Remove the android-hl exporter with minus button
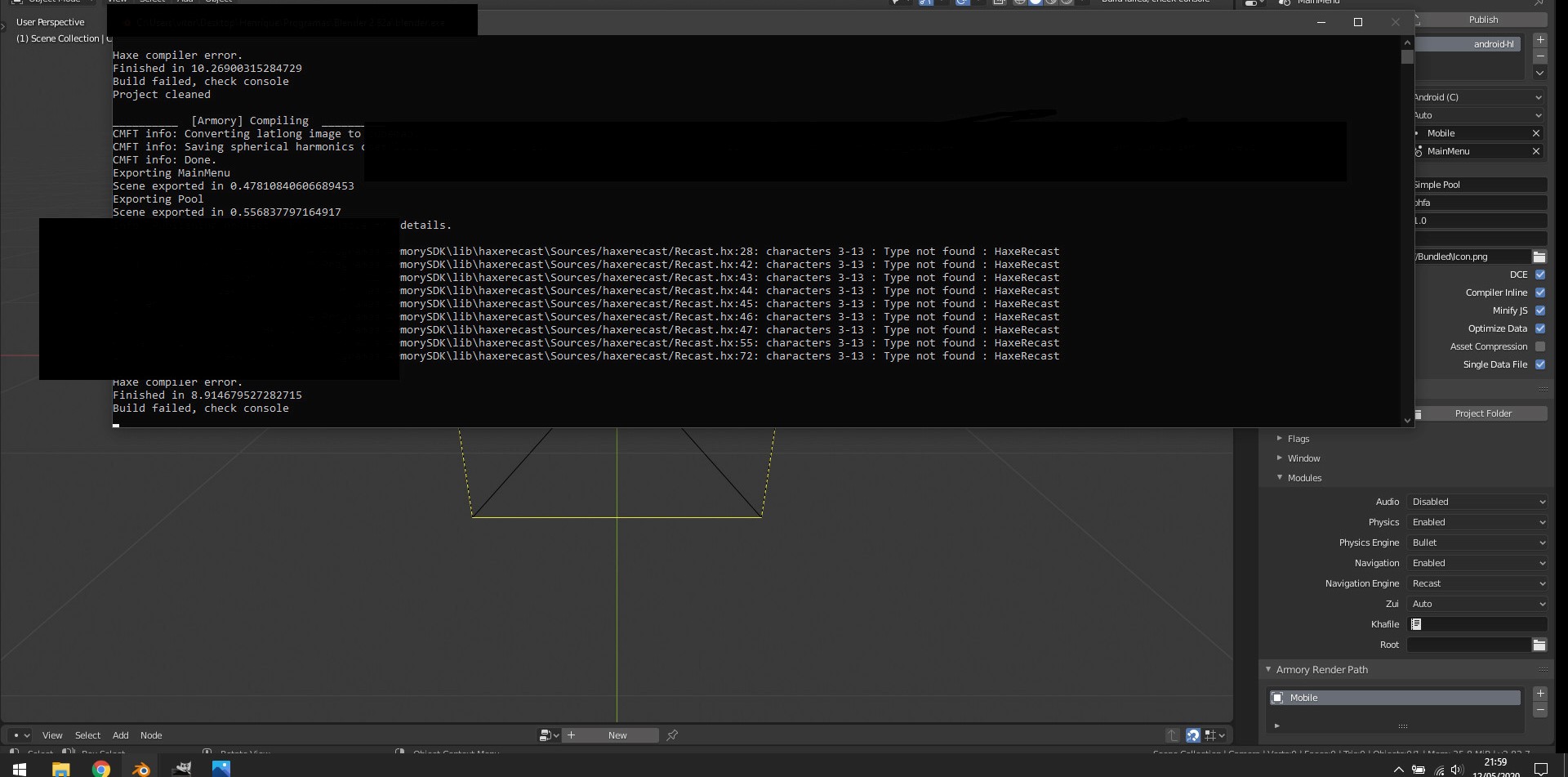 click(x=1539, y=56)
